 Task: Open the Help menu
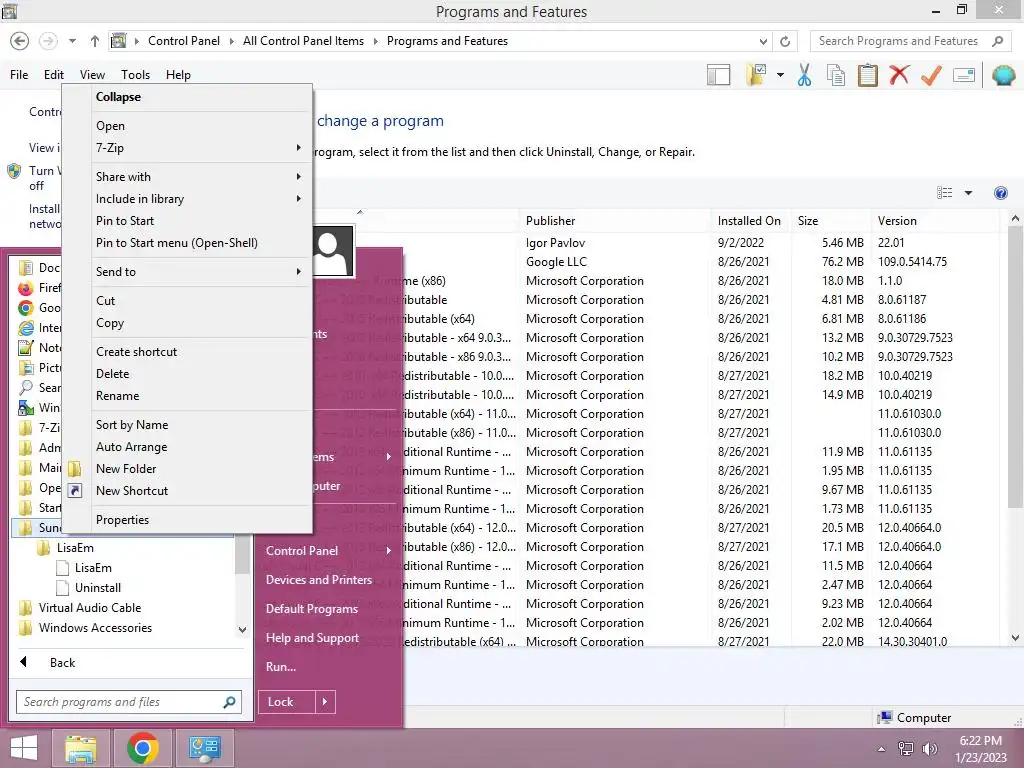(178, 75)
